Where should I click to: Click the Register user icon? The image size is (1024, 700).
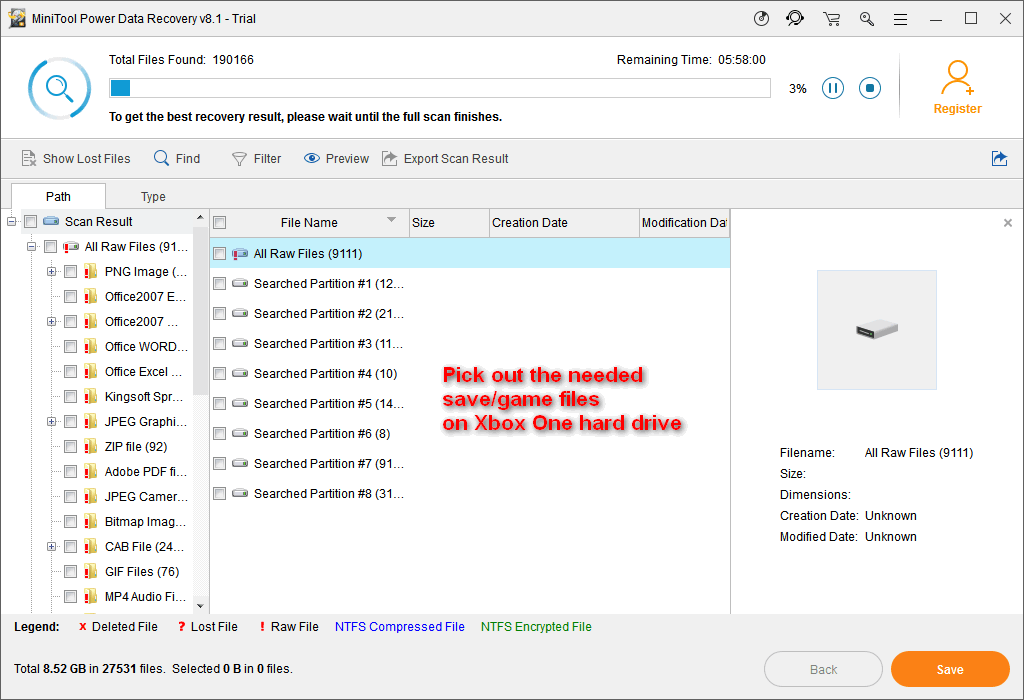957,79
